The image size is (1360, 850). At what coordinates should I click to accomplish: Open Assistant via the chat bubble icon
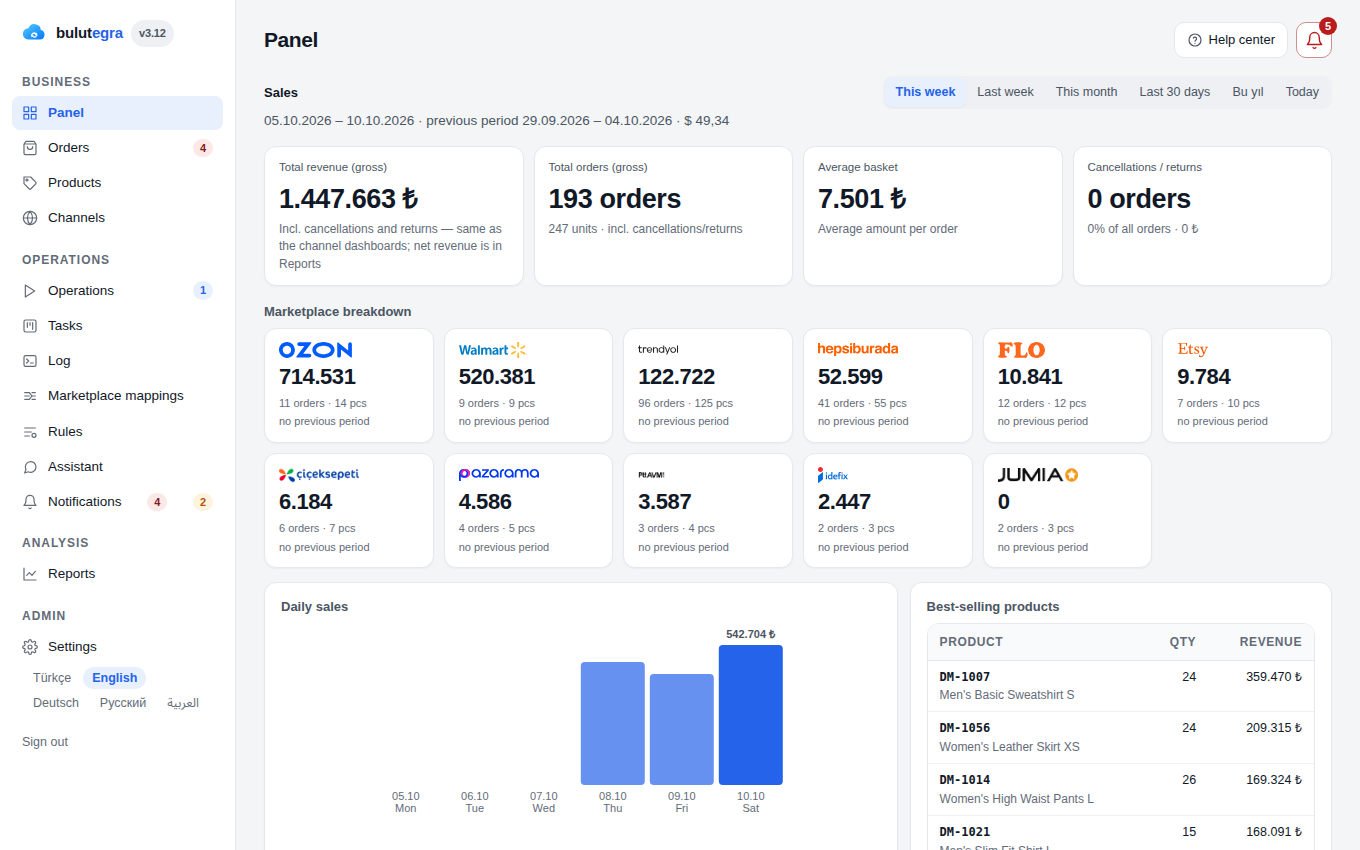[30, 467]
